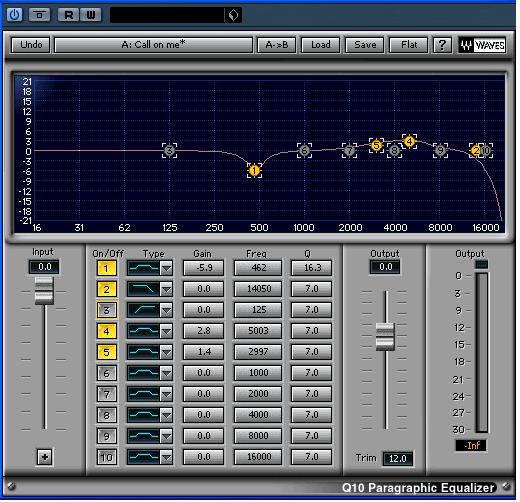Image resolution: width=520 pixels, height=502 pixels.
Task: Click the host preset name black field
Action: [167, 15]
